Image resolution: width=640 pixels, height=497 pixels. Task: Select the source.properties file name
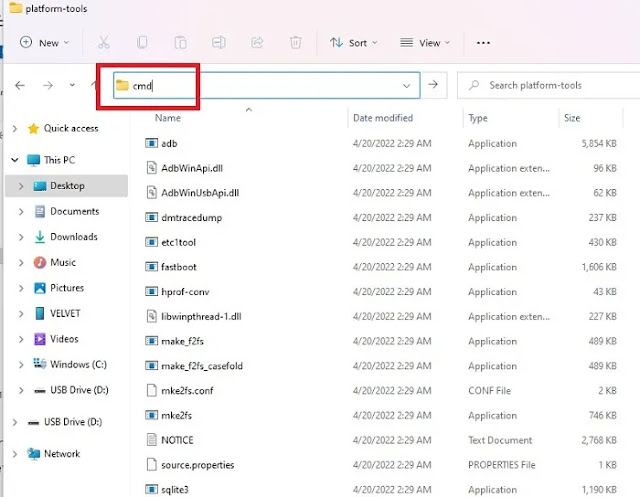198,465
